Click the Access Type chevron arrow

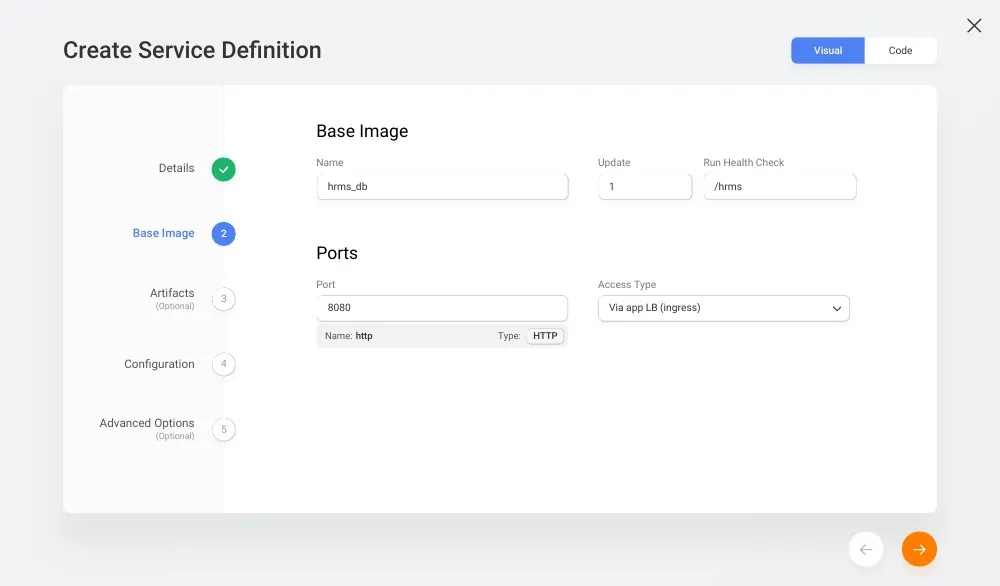click(x=837, y=309)
